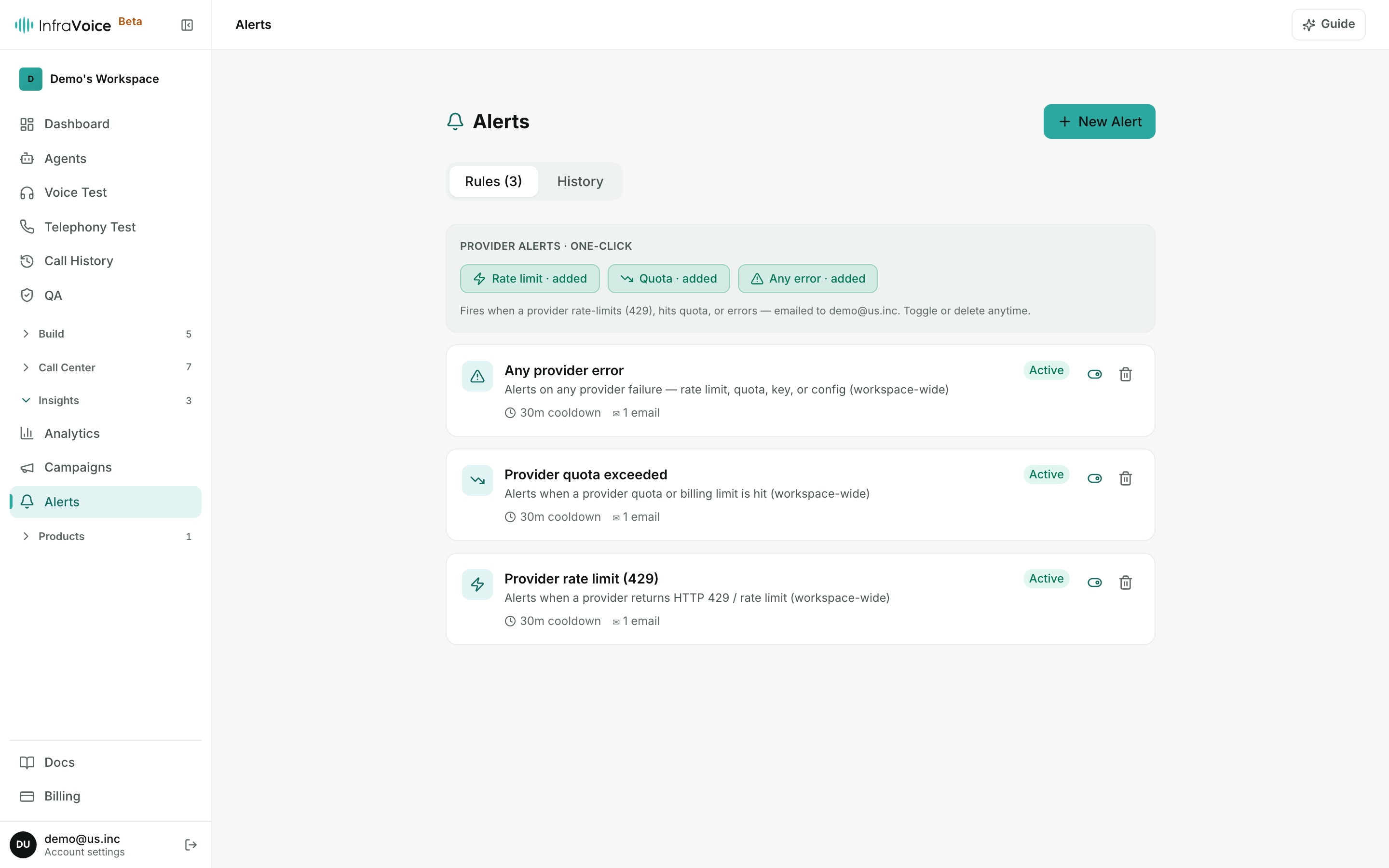Expand the Products section

(106, 536)
